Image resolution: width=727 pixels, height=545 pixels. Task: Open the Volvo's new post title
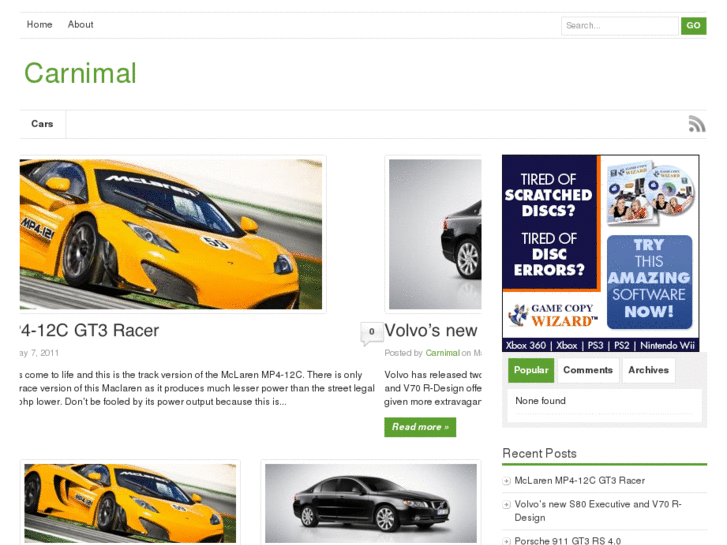point(431,330)
